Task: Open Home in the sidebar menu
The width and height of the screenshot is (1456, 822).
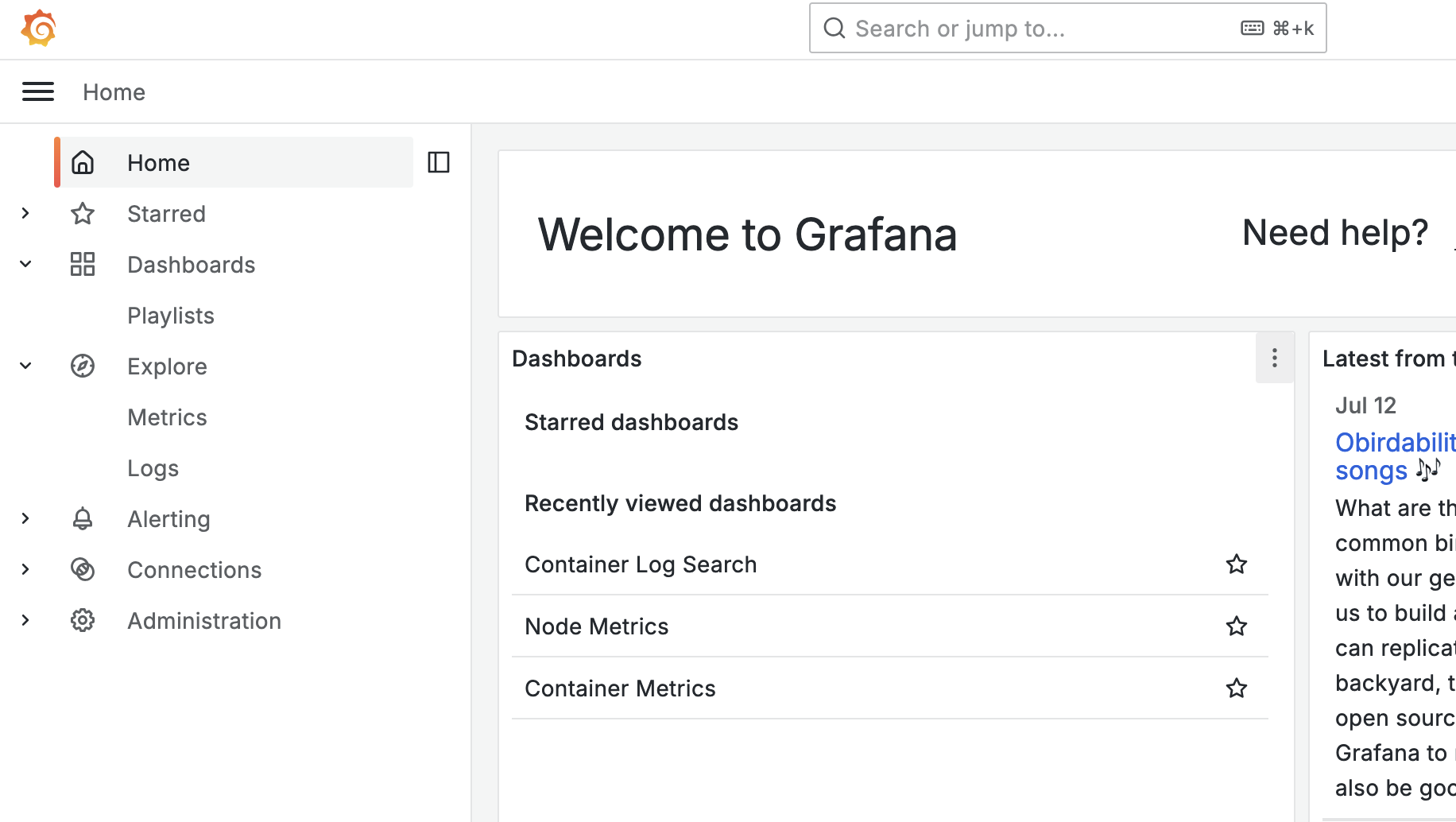Action: [x=158, y=163]
